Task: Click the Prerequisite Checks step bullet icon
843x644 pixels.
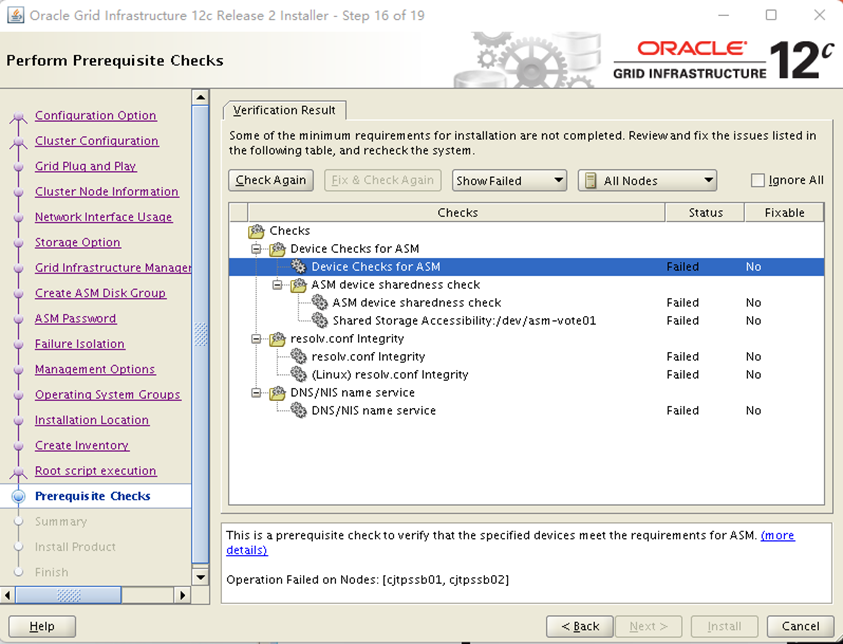Action: [18, 496]
